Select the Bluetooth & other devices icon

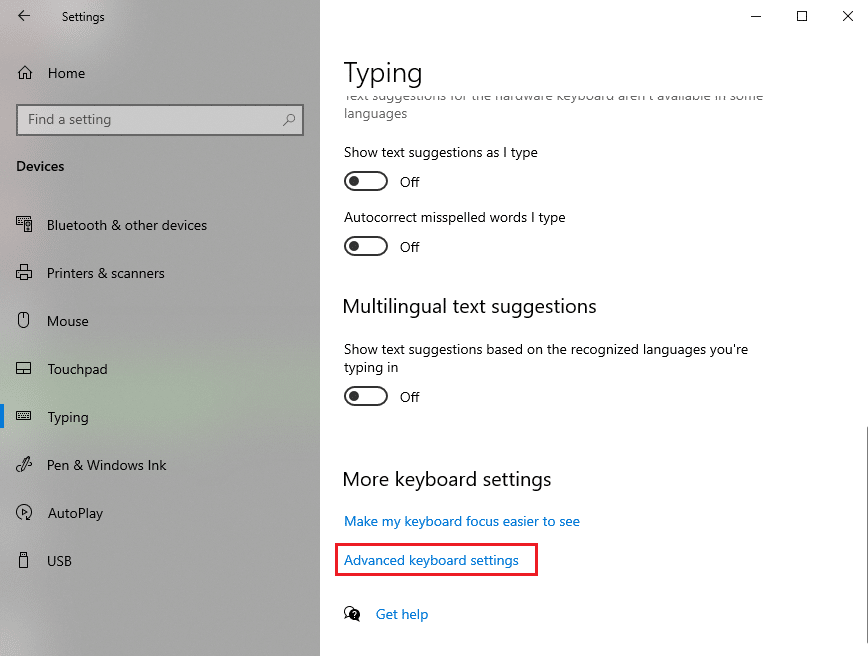pos(24,224)
